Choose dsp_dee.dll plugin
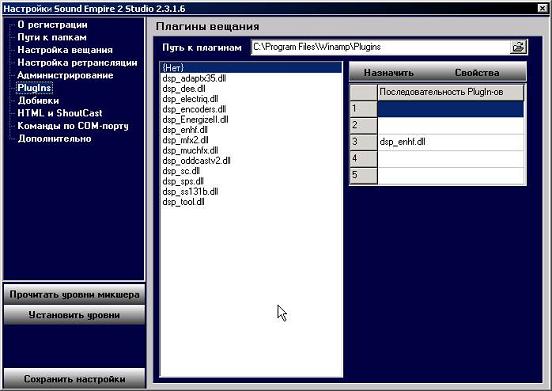Screen dimensions: 552x391 251,89
